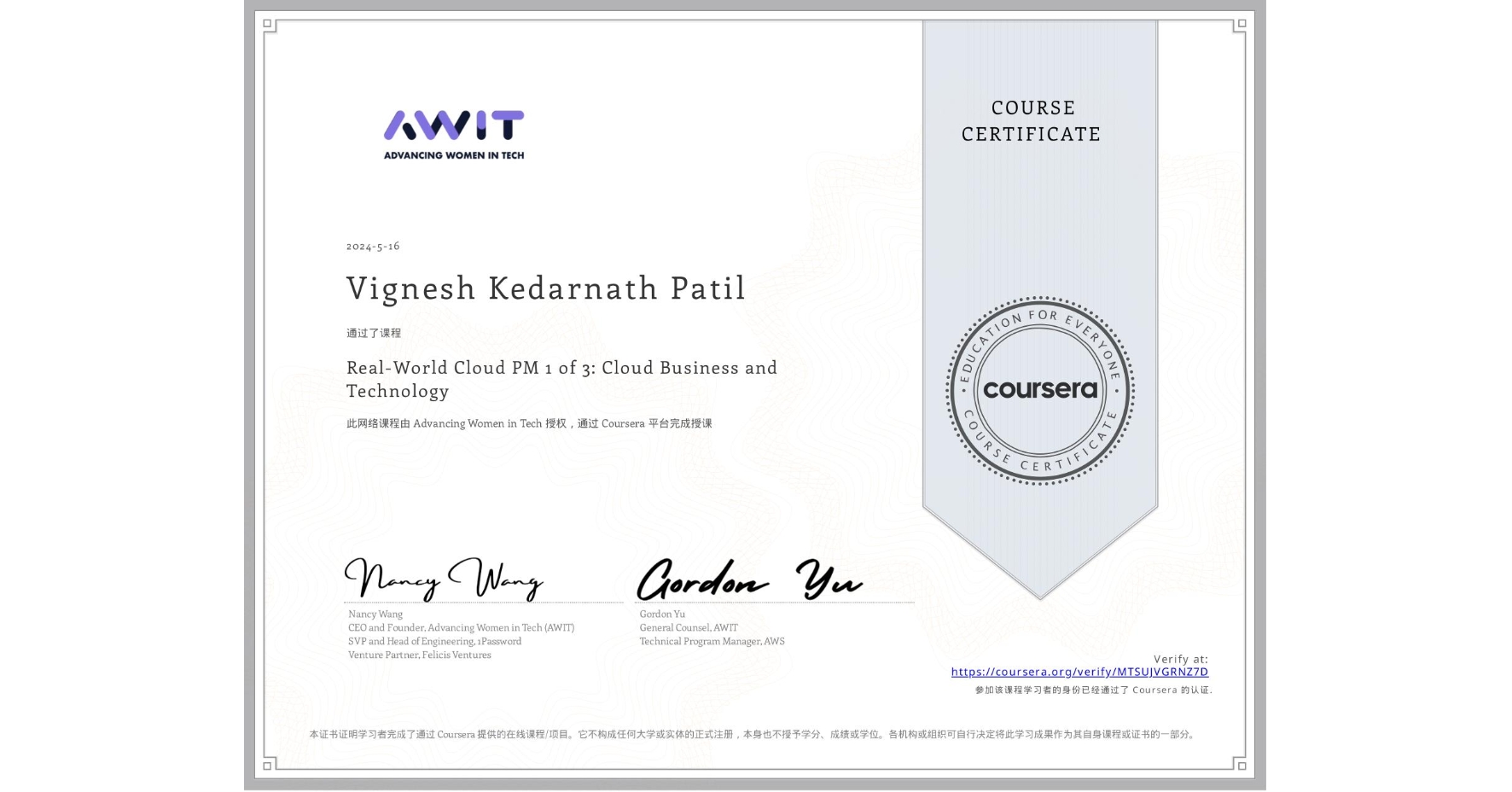This screenshot has height=792, width=1512.
Task: Click the line '此网络课程由 Advancing Women in Tech 授权'
Action: click(x=529, y=423)
